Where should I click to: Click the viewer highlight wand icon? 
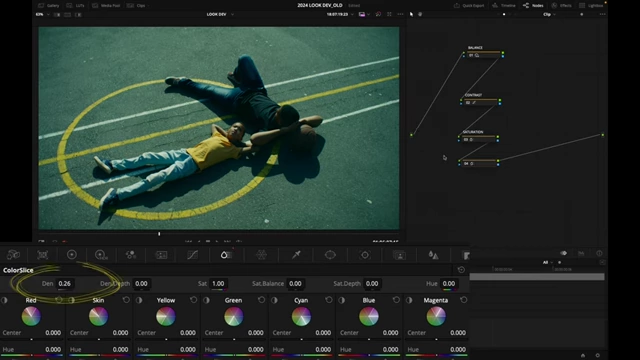[x=378, y=14]
